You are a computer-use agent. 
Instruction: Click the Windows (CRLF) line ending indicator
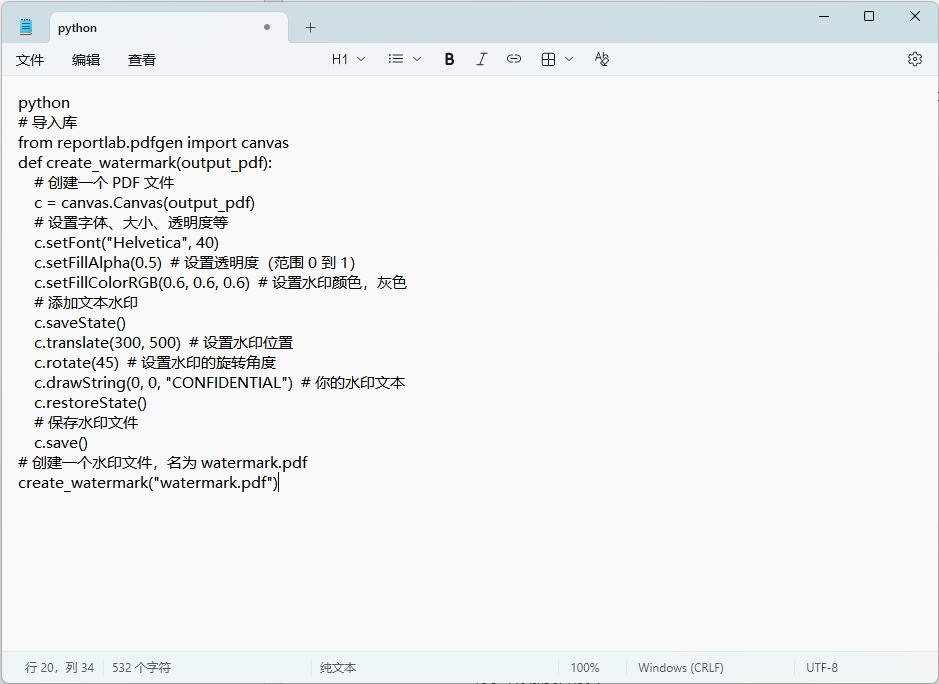tap(680, 667)
